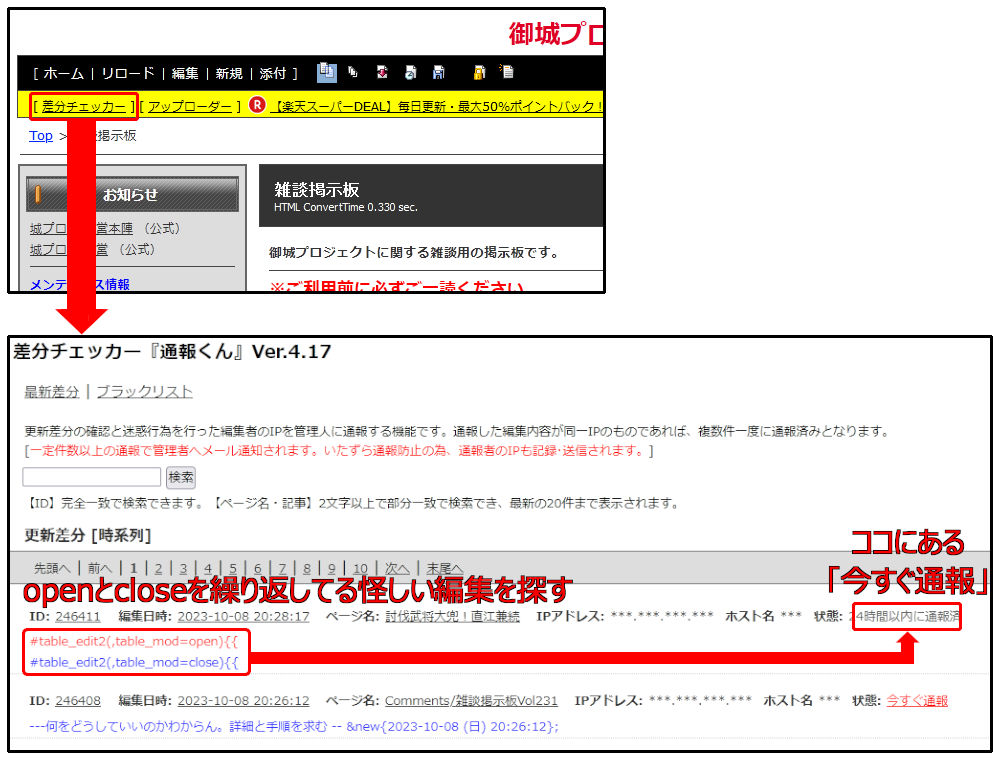Click the floppy-disk style toolbar icon
This screenshot has width=1000, height=763.
(438, 72)
